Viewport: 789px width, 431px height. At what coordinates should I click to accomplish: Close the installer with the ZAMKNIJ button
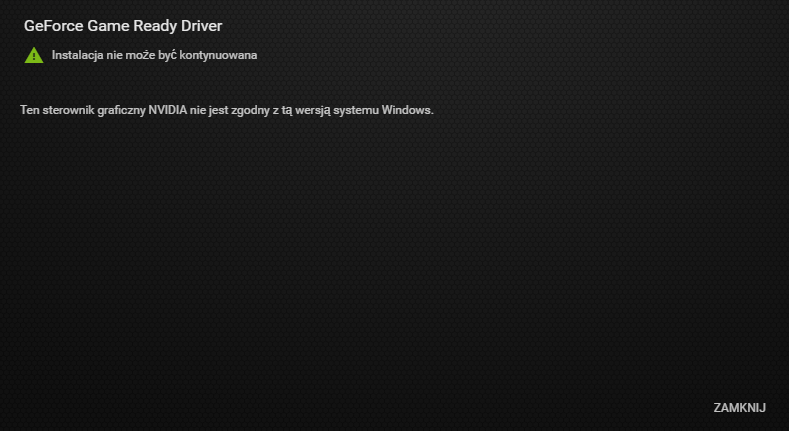pyautogui.click(x=739, y=408)
